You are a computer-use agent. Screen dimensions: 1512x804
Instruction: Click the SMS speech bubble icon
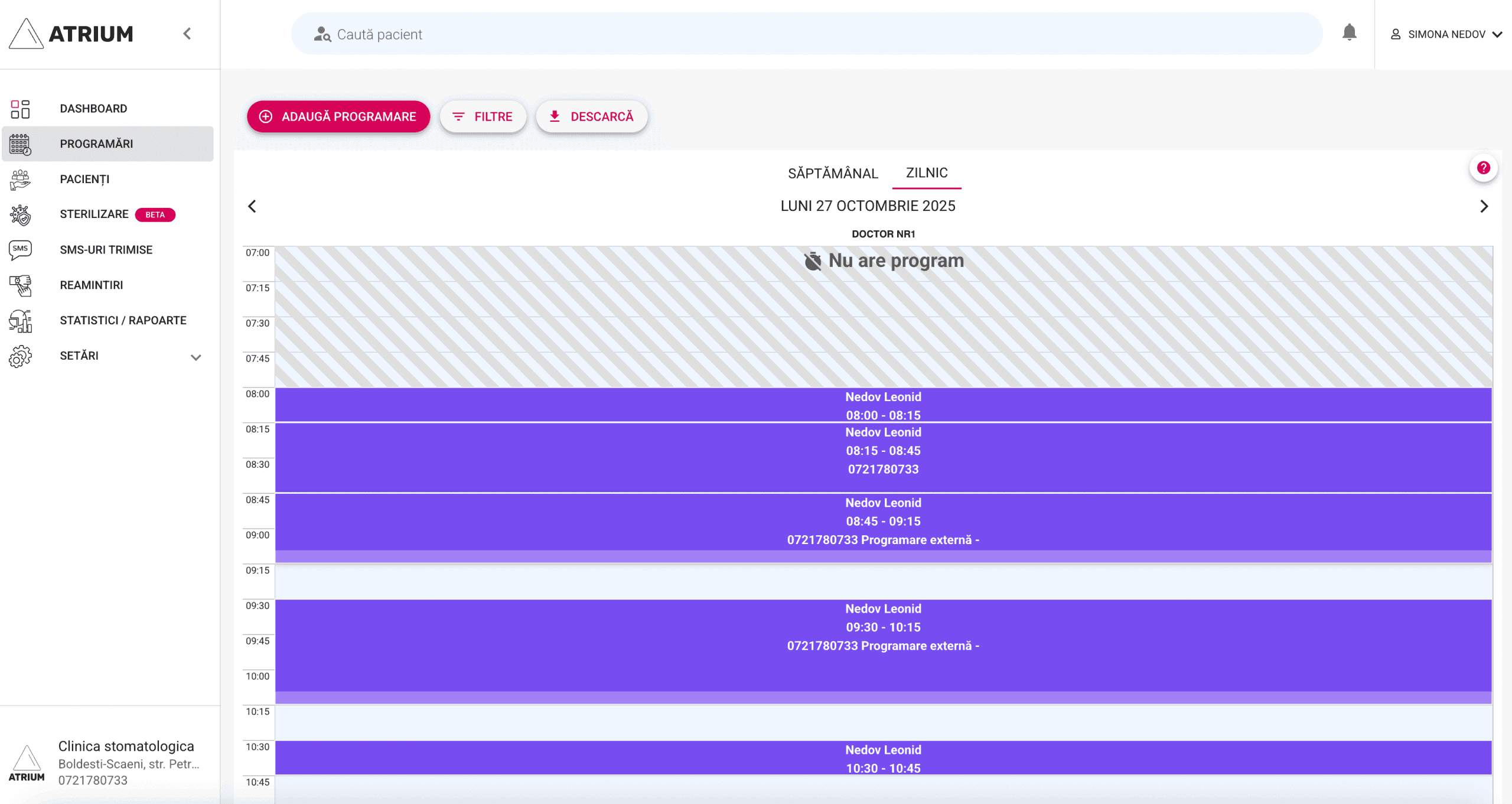(20, 250)
